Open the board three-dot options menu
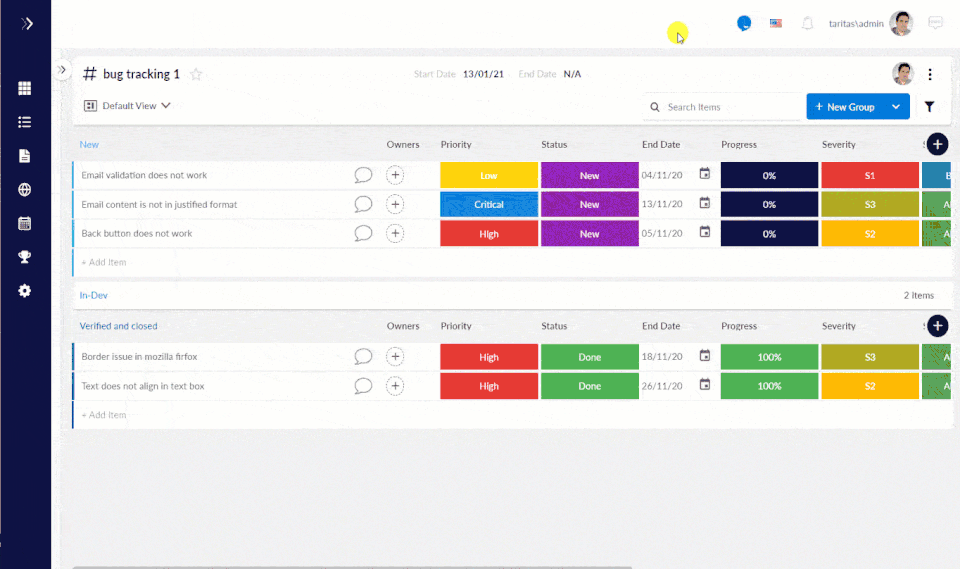 pos(930,74)
